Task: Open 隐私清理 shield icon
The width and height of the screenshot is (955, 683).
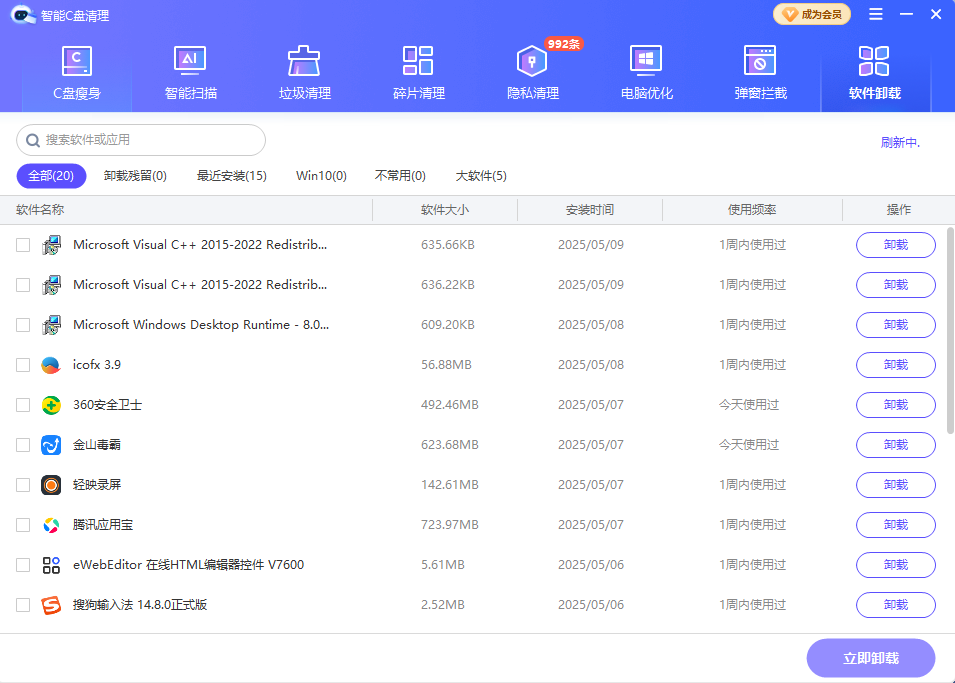Action: pos(532,62)
